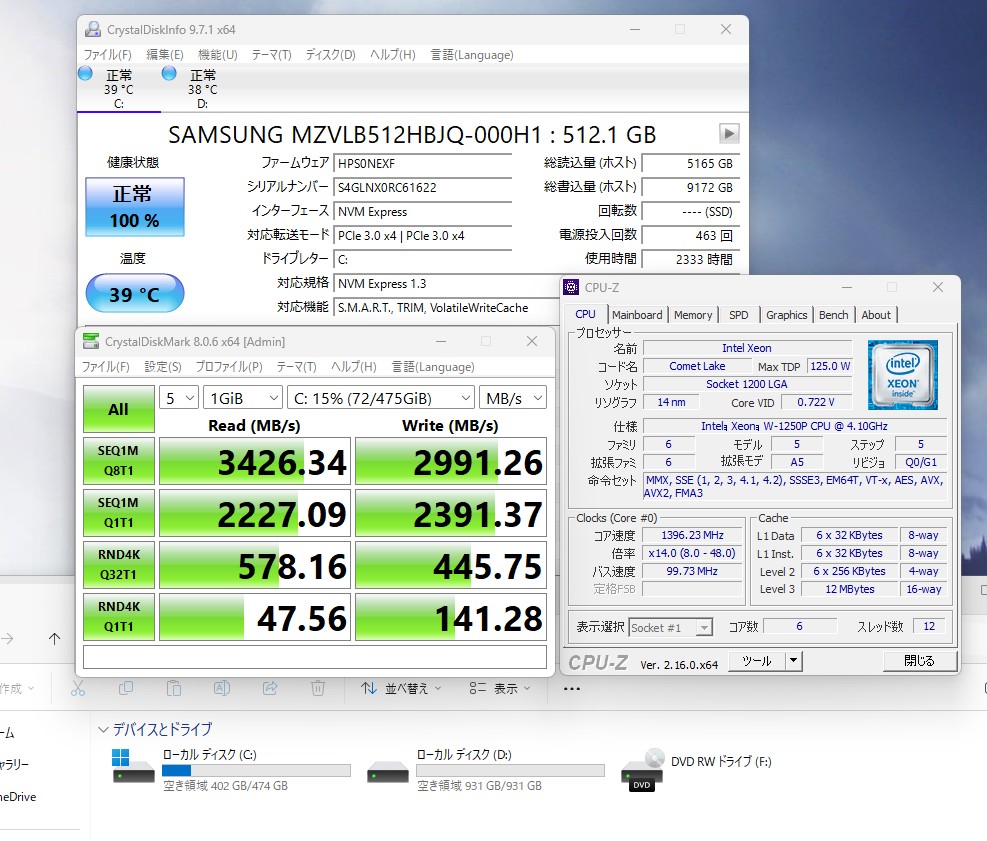The width and height of the screenshot is (987, 841).
Task: Select Local Disk (C:) drive icon
Action: pos(133,765)
